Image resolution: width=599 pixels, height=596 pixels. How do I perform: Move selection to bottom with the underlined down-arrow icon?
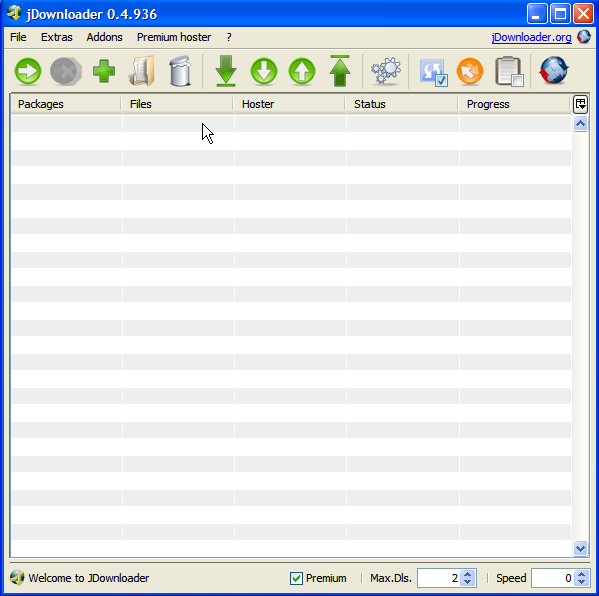pyautogui.click(x=226, y=71)
